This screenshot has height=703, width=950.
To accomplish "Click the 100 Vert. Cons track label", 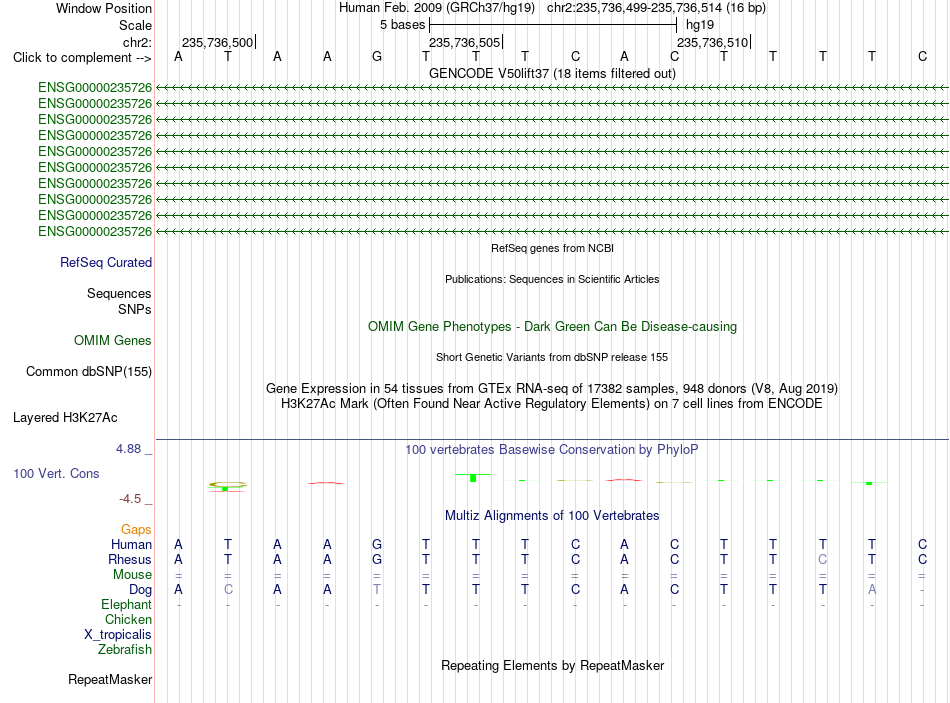I will pos(56,473).
